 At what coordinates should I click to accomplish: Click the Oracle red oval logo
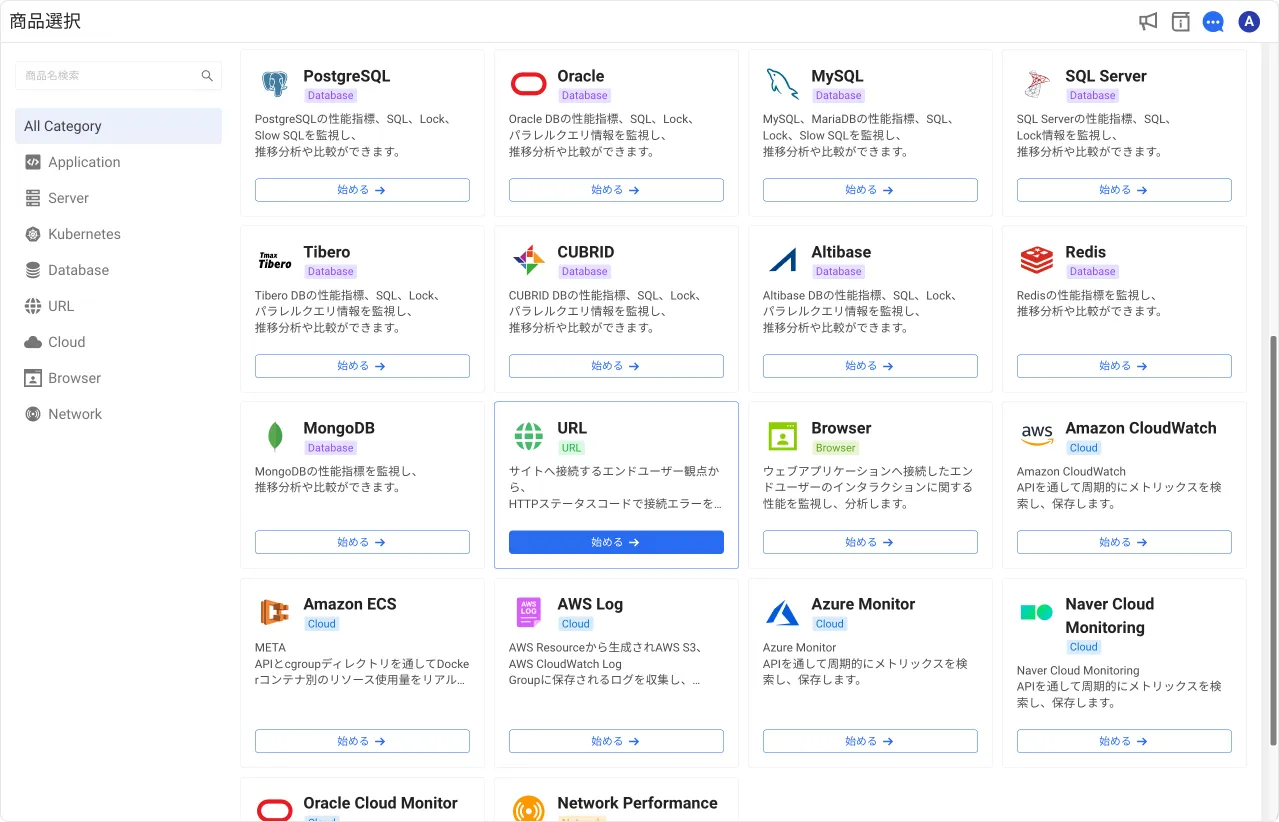coord(528,84)
